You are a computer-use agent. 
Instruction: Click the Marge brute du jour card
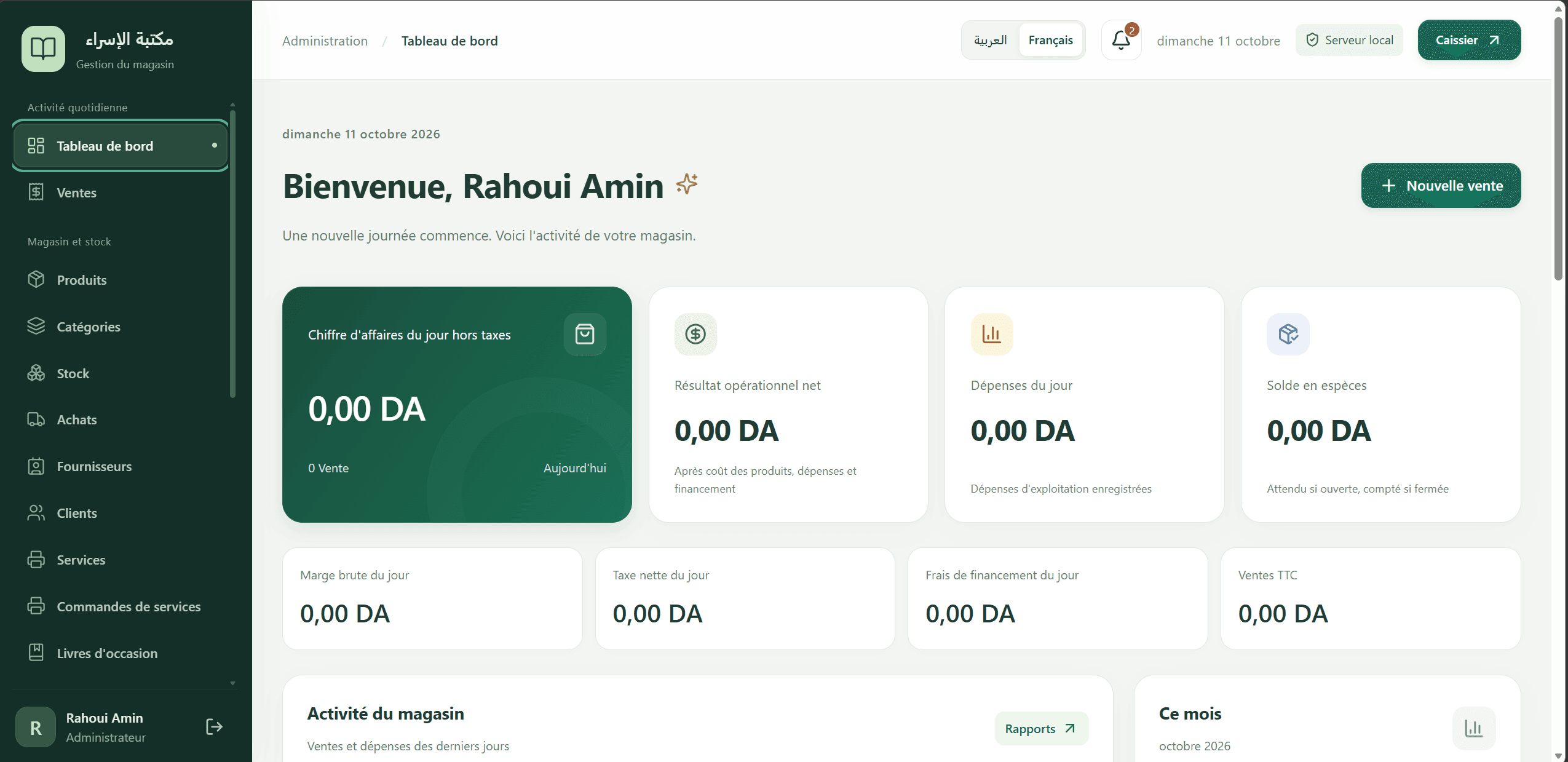[432, 598]
